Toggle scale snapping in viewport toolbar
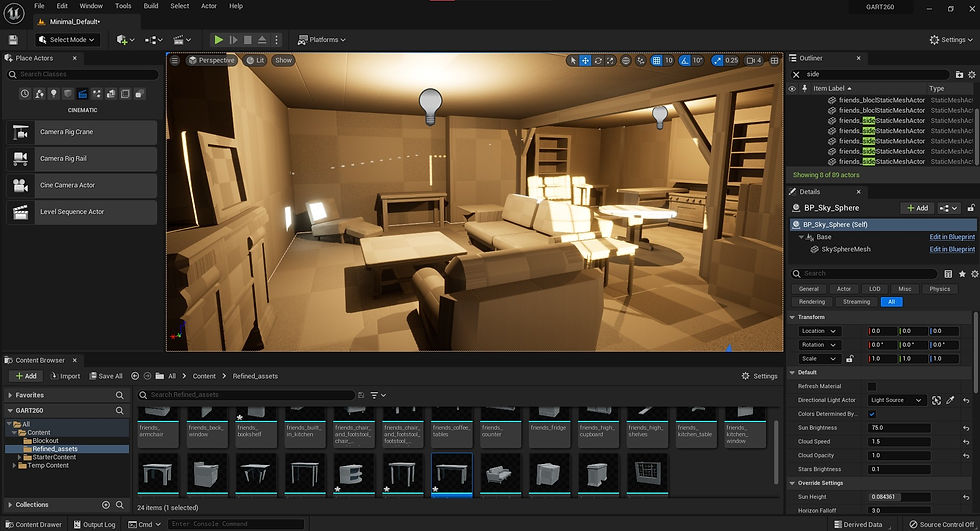Viewport: 980px width, 531px height. pyautogui.click(x=717, y=61)
